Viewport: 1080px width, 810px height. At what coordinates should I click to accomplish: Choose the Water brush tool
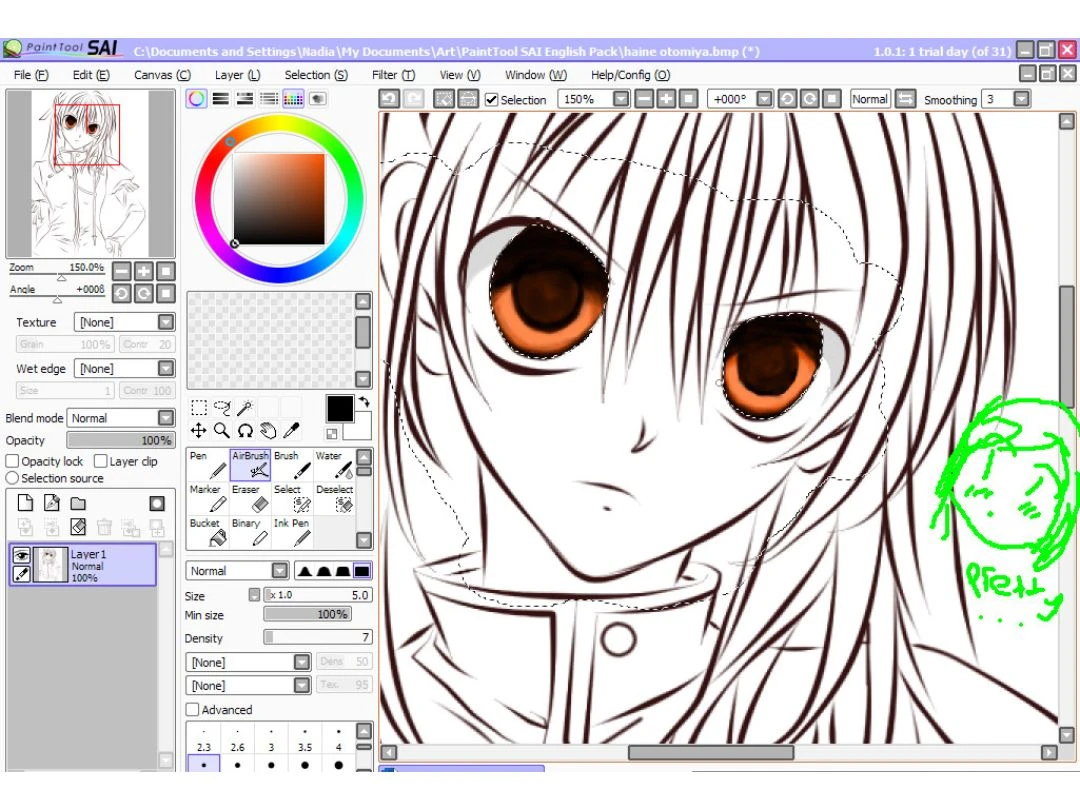point(334,465)
